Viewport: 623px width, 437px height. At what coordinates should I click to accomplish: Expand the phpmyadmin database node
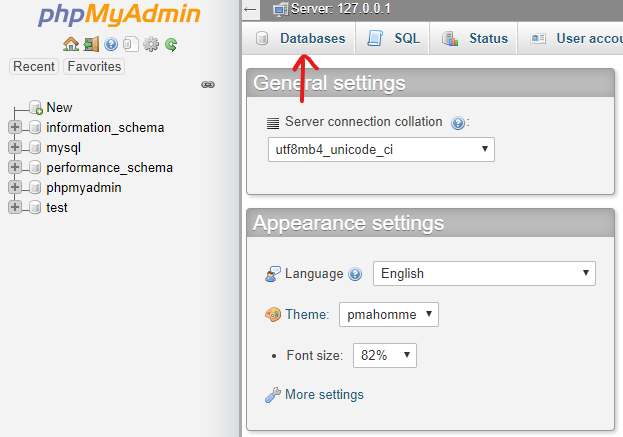(x=15, y=187)
